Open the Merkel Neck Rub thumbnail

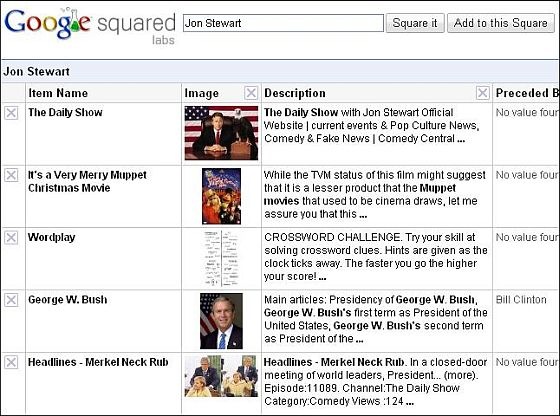pos(221,376)
